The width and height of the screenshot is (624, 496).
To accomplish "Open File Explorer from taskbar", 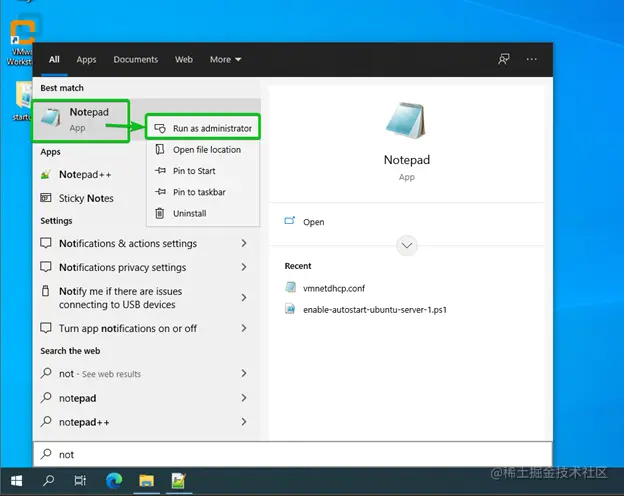I will click(146, 481).
